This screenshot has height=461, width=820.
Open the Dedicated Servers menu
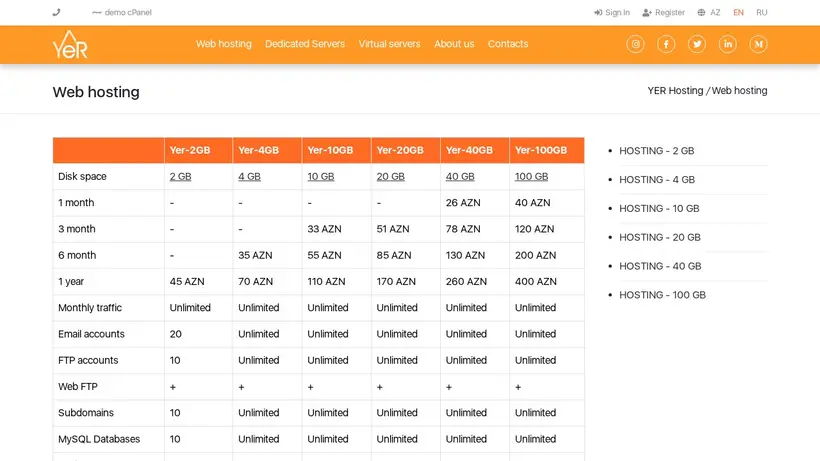pos(305,44)
